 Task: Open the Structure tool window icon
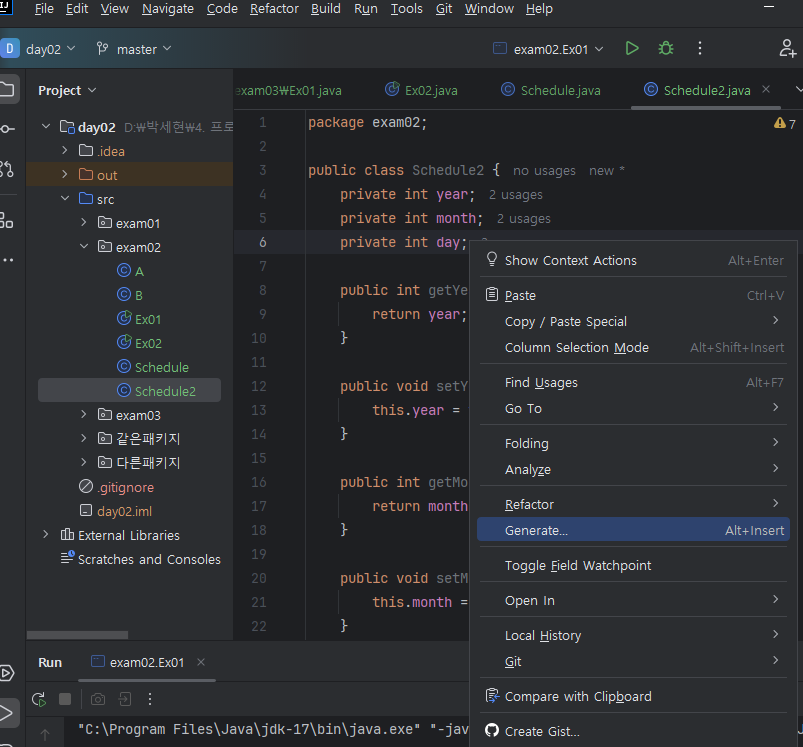tap(7, 220)
